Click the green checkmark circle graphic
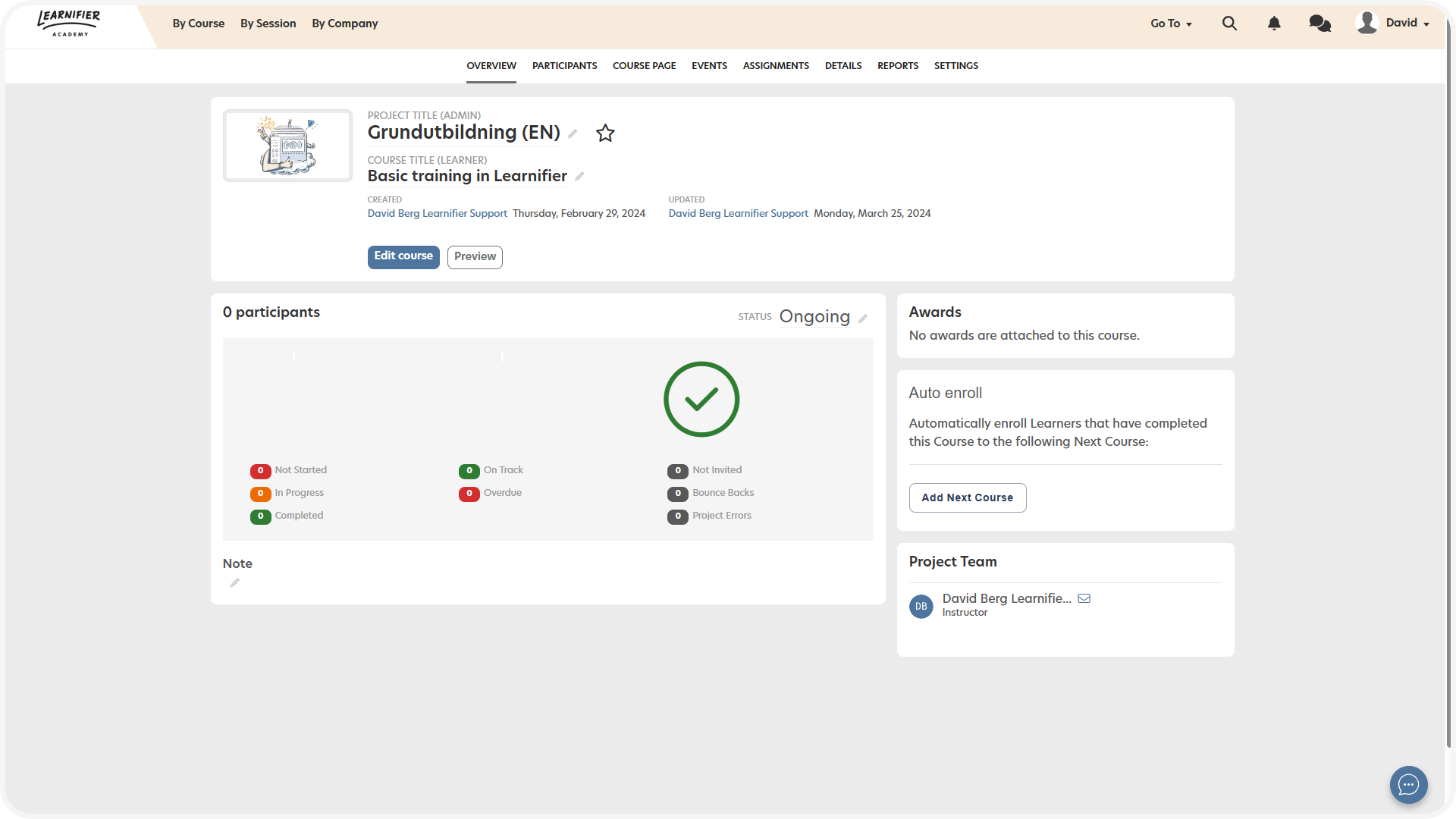Image resolution: width=1456 pixels, height=819 pixels. coord(701,399)
